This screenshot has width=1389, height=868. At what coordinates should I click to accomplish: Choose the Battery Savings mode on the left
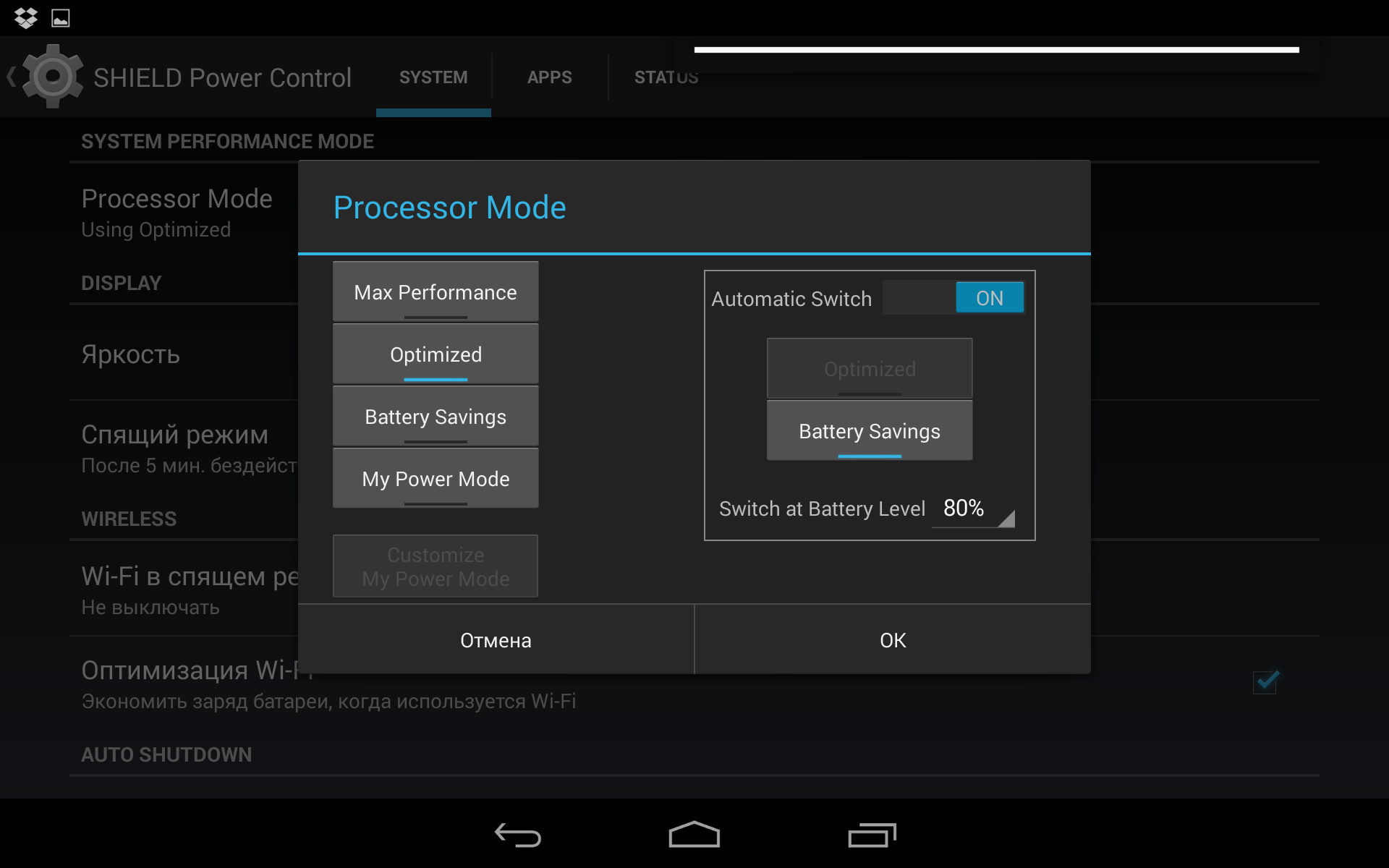coord(436,417)
